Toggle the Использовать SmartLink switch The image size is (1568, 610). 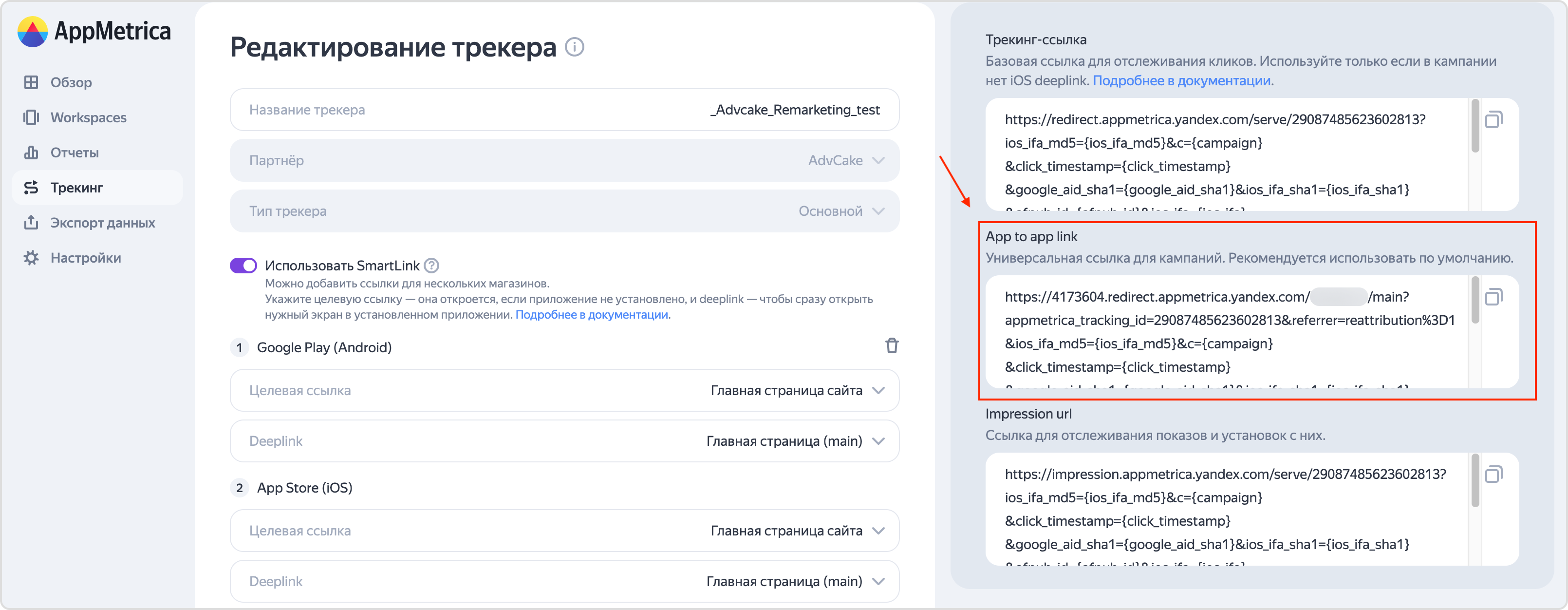point(243,266)
